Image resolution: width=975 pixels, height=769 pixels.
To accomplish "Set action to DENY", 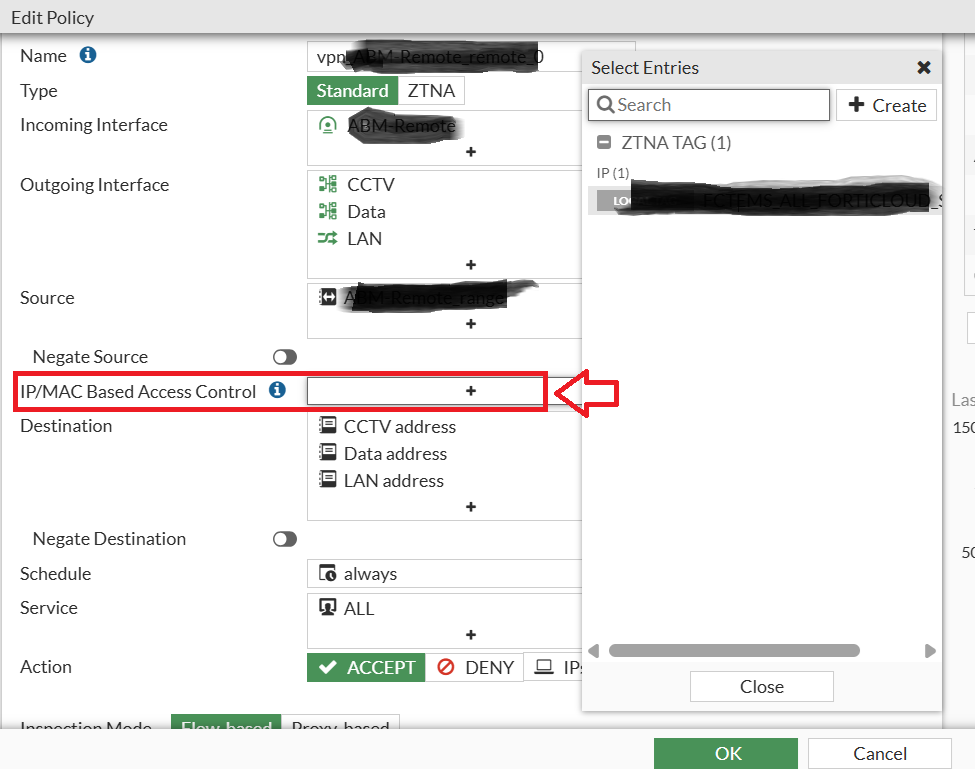I will point(474,667).
